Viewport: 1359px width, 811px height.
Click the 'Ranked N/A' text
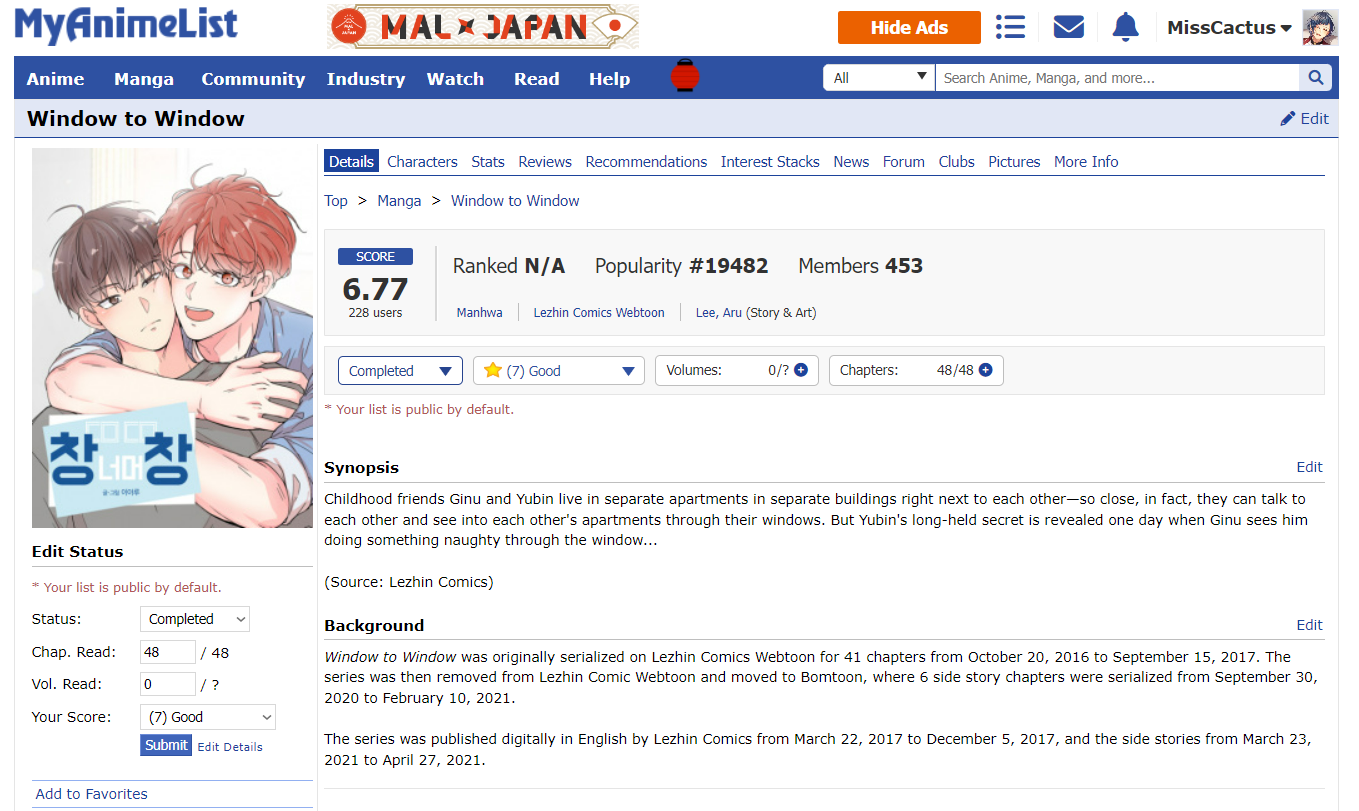[x=509, y=266]
